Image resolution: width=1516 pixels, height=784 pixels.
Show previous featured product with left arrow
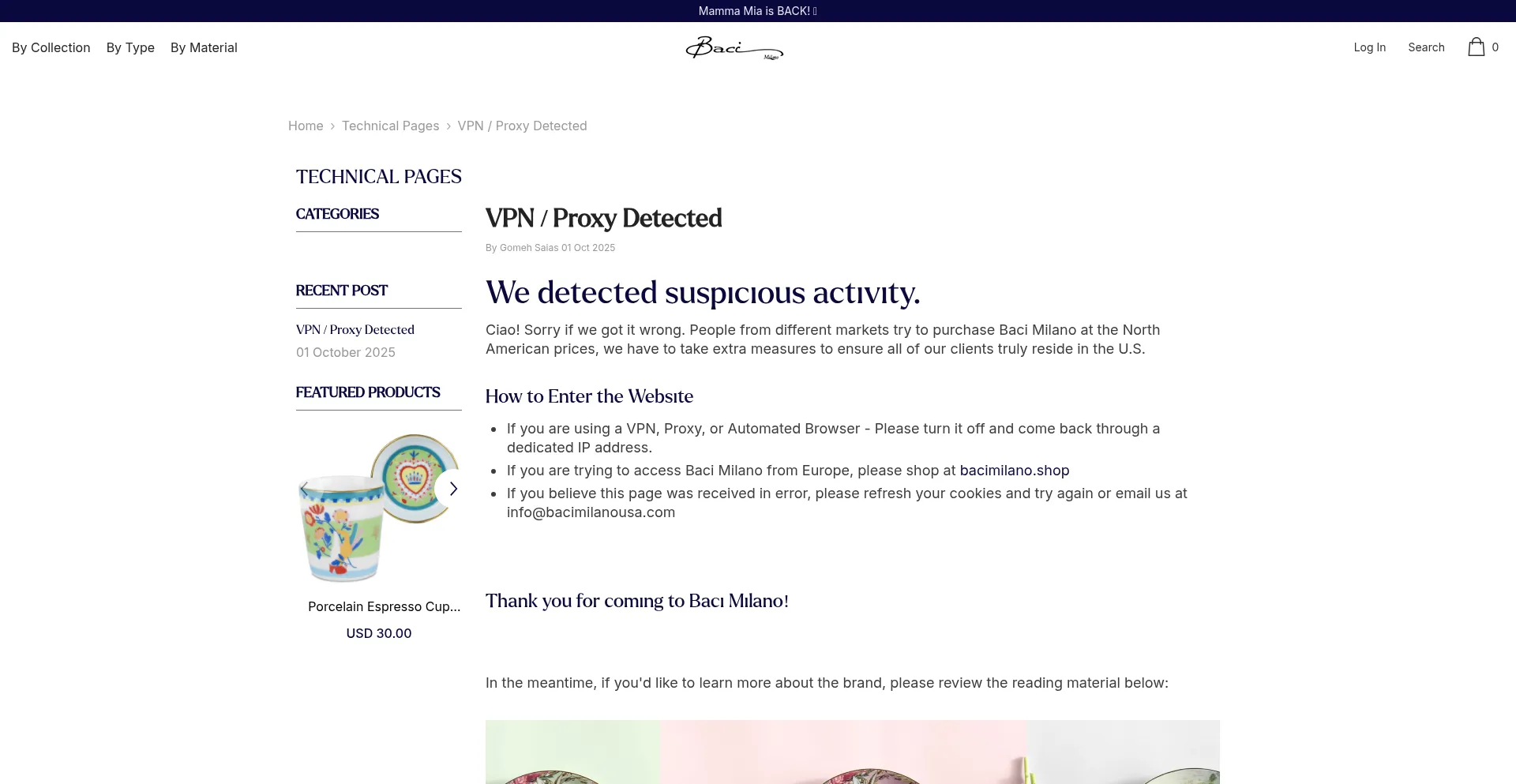tap(304, 489)
